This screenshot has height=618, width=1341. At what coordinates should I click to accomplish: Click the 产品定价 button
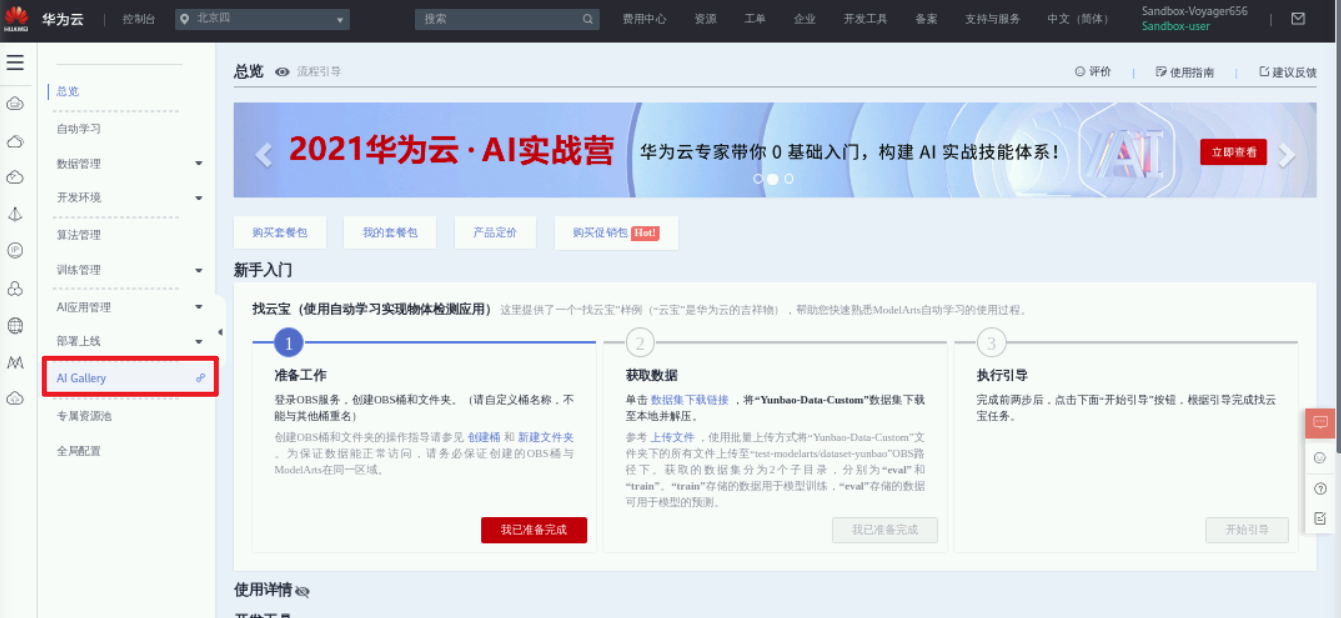[x=495, y=232]
